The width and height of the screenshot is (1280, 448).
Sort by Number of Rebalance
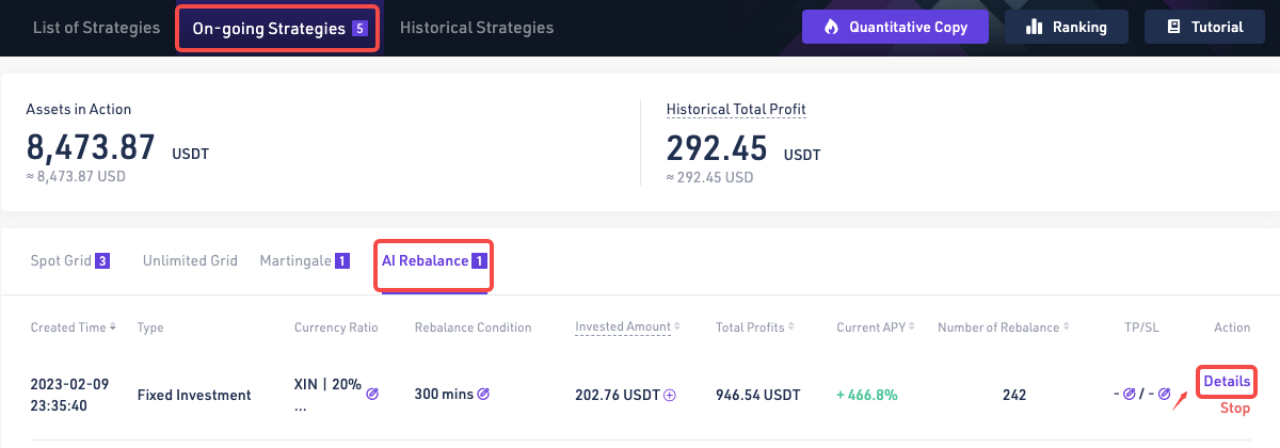point(1067,327)
